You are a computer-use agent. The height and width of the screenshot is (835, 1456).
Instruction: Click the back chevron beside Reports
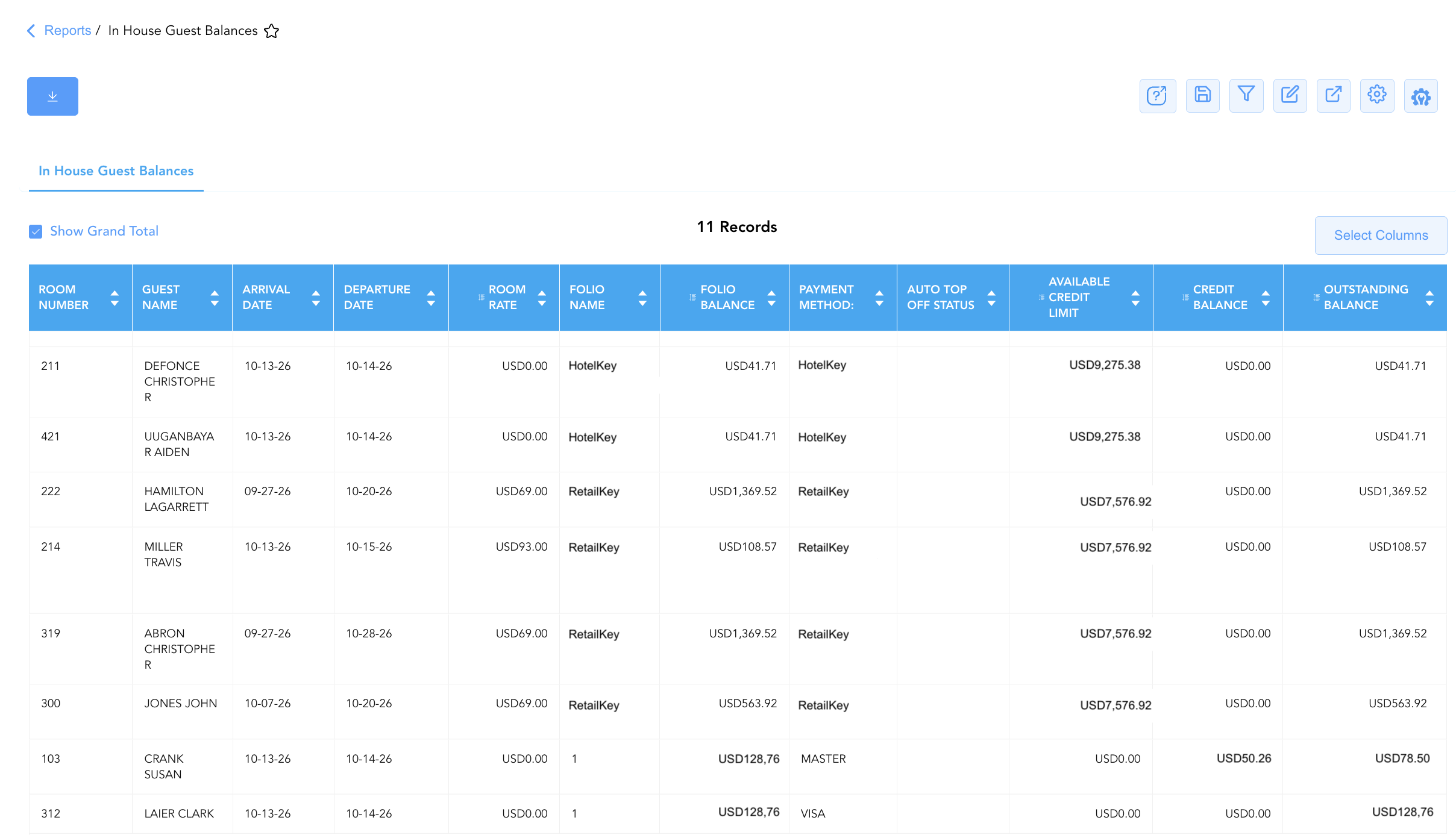pos(31,31)
